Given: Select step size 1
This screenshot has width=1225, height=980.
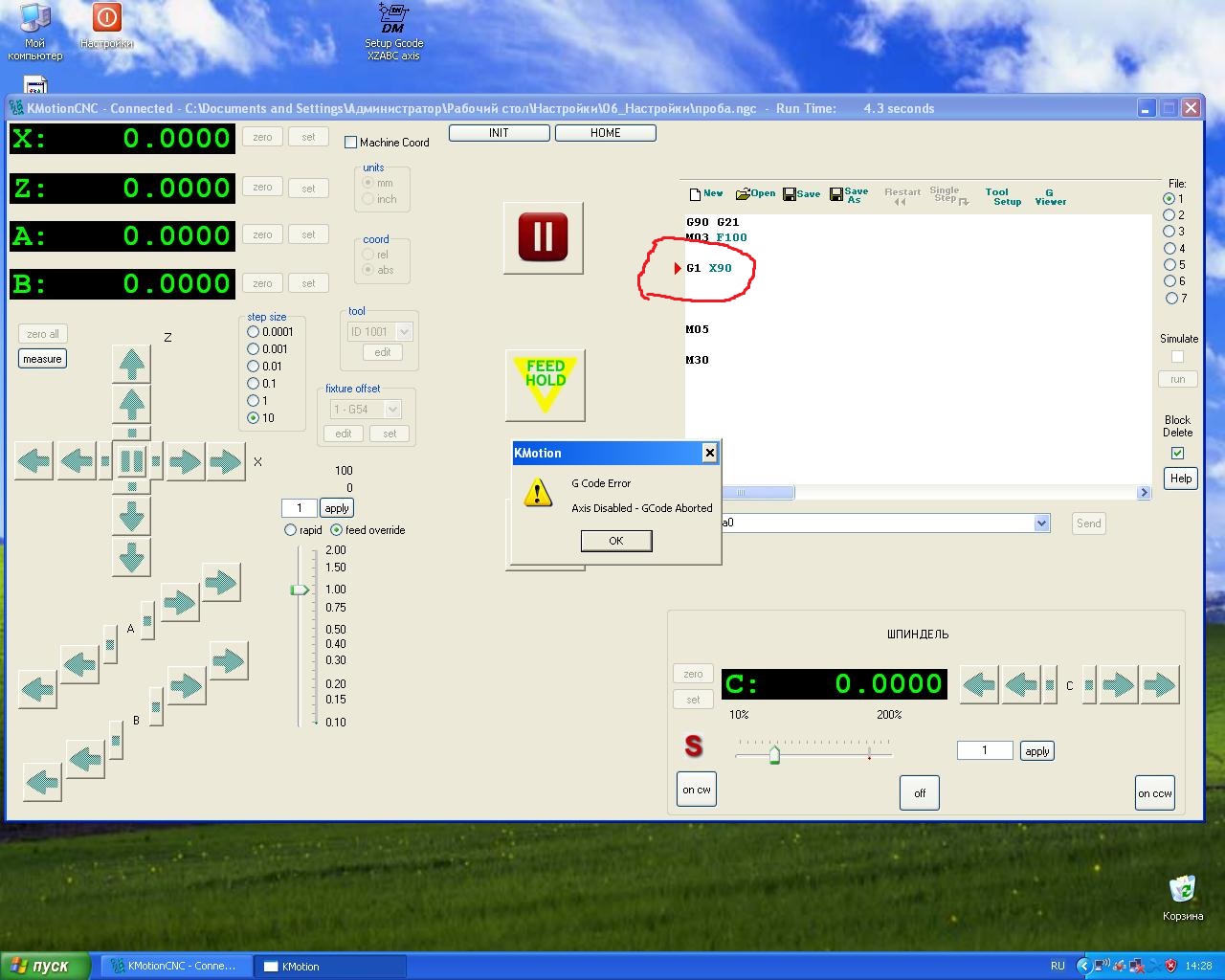Looking at the screenshot, I should click(254, 401).
